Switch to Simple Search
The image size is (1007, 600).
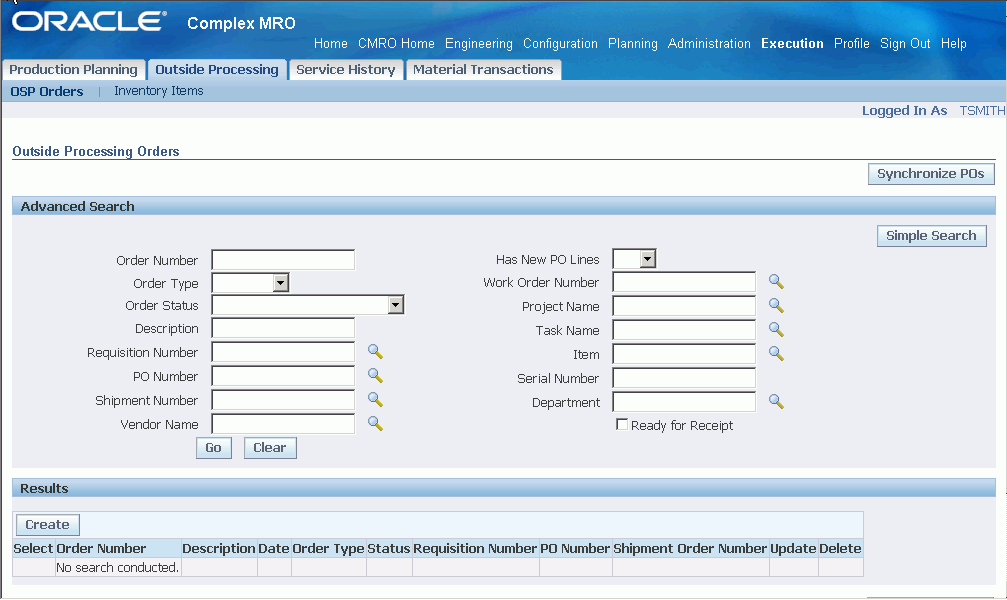[x=931, y=236]
